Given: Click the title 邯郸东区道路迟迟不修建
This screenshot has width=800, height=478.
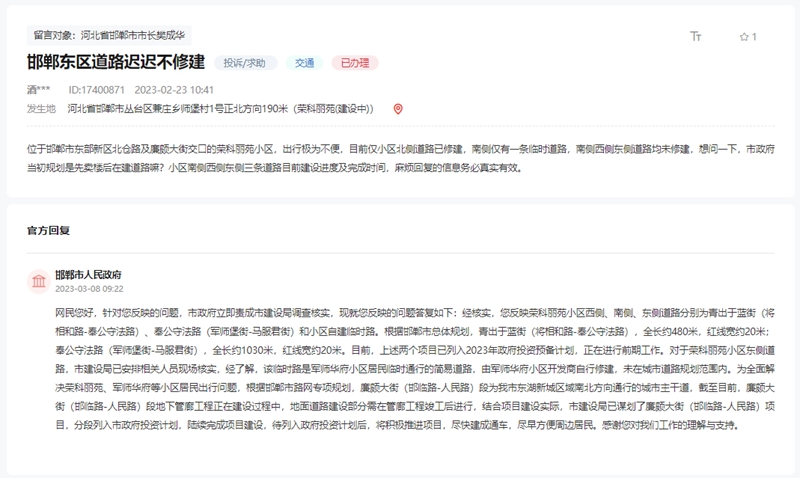Looking at the screenshot, I should tap(116, 62).
